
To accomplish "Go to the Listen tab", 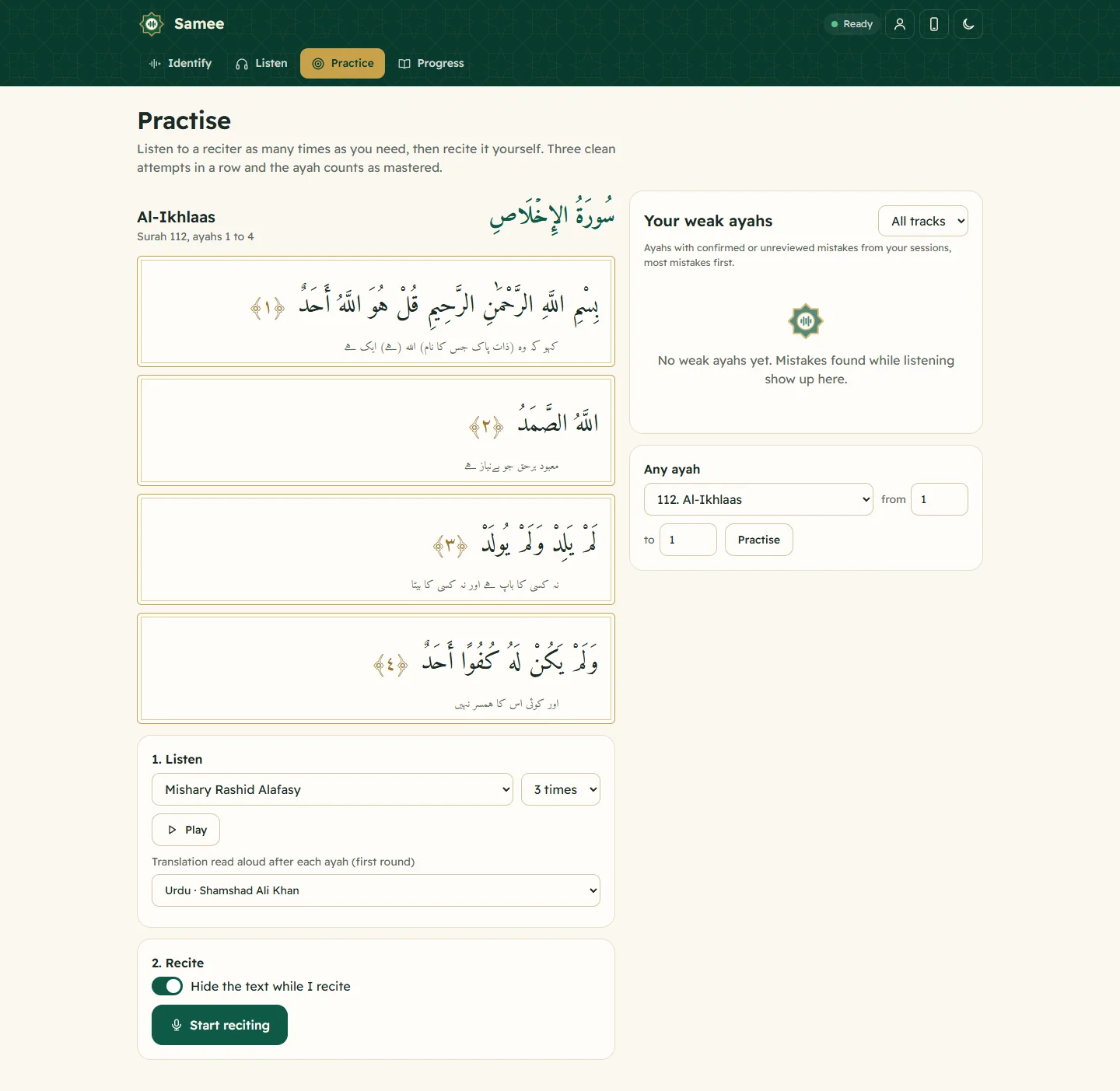I will (261, 64).
